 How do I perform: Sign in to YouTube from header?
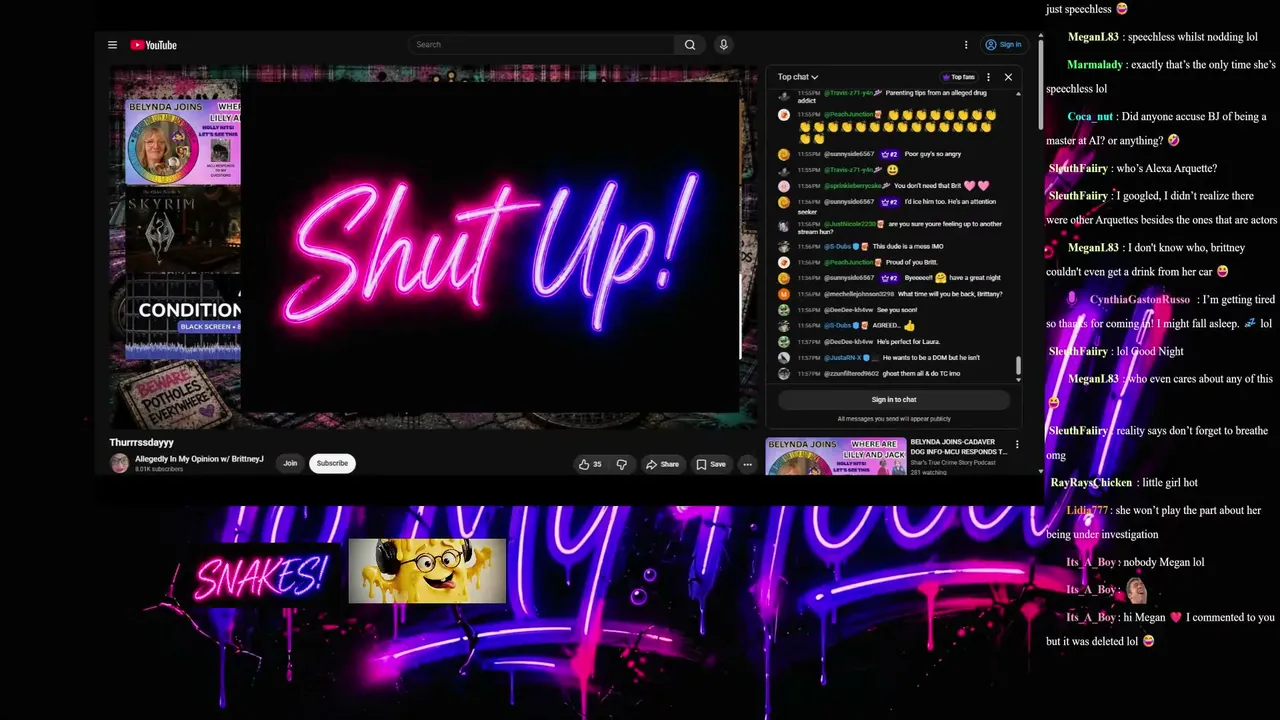[x=1003, y=45]
